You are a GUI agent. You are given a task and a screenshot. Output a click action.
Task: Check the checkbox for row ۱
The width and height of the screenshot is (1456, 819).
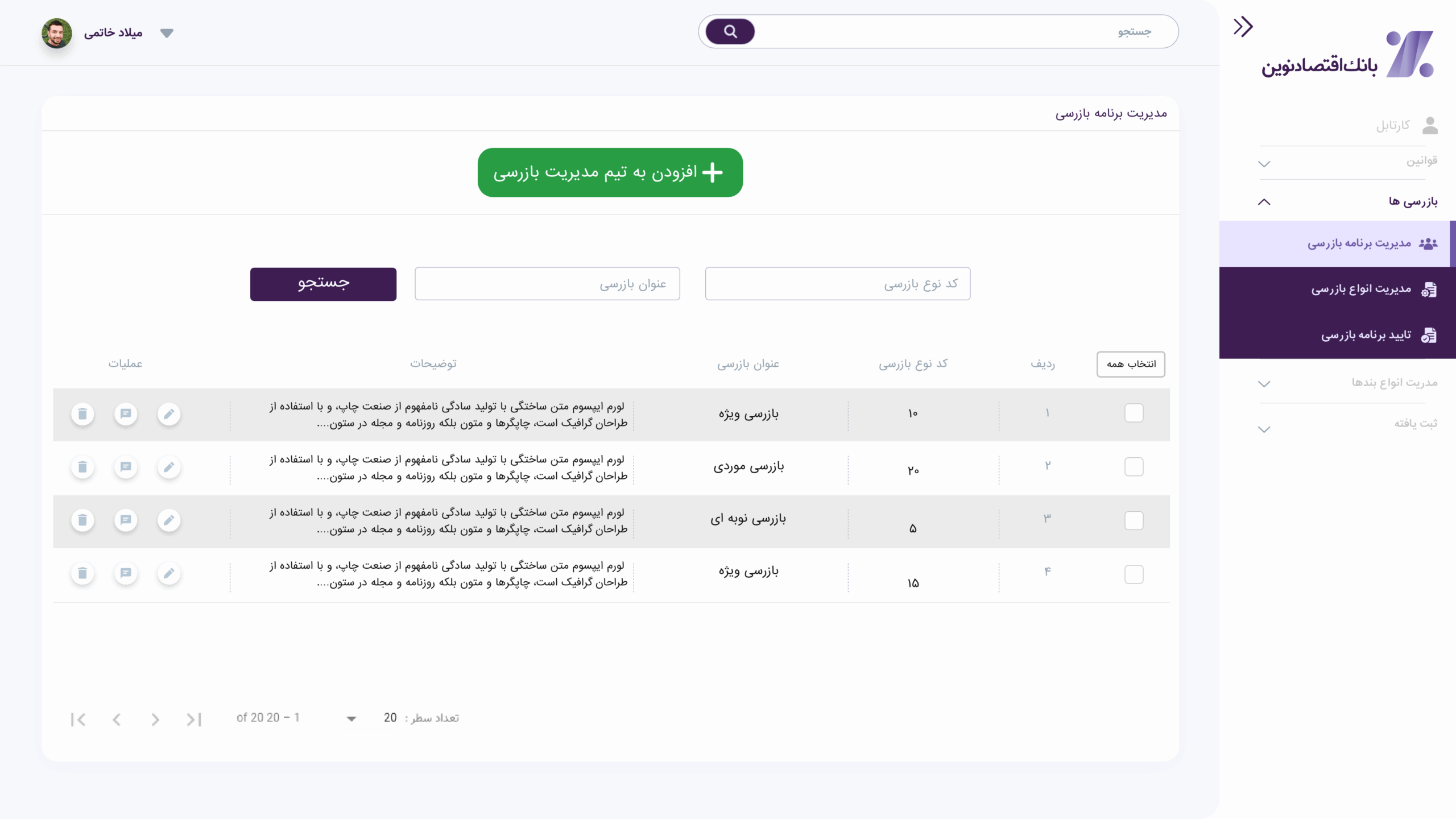tap(1134, 413)
